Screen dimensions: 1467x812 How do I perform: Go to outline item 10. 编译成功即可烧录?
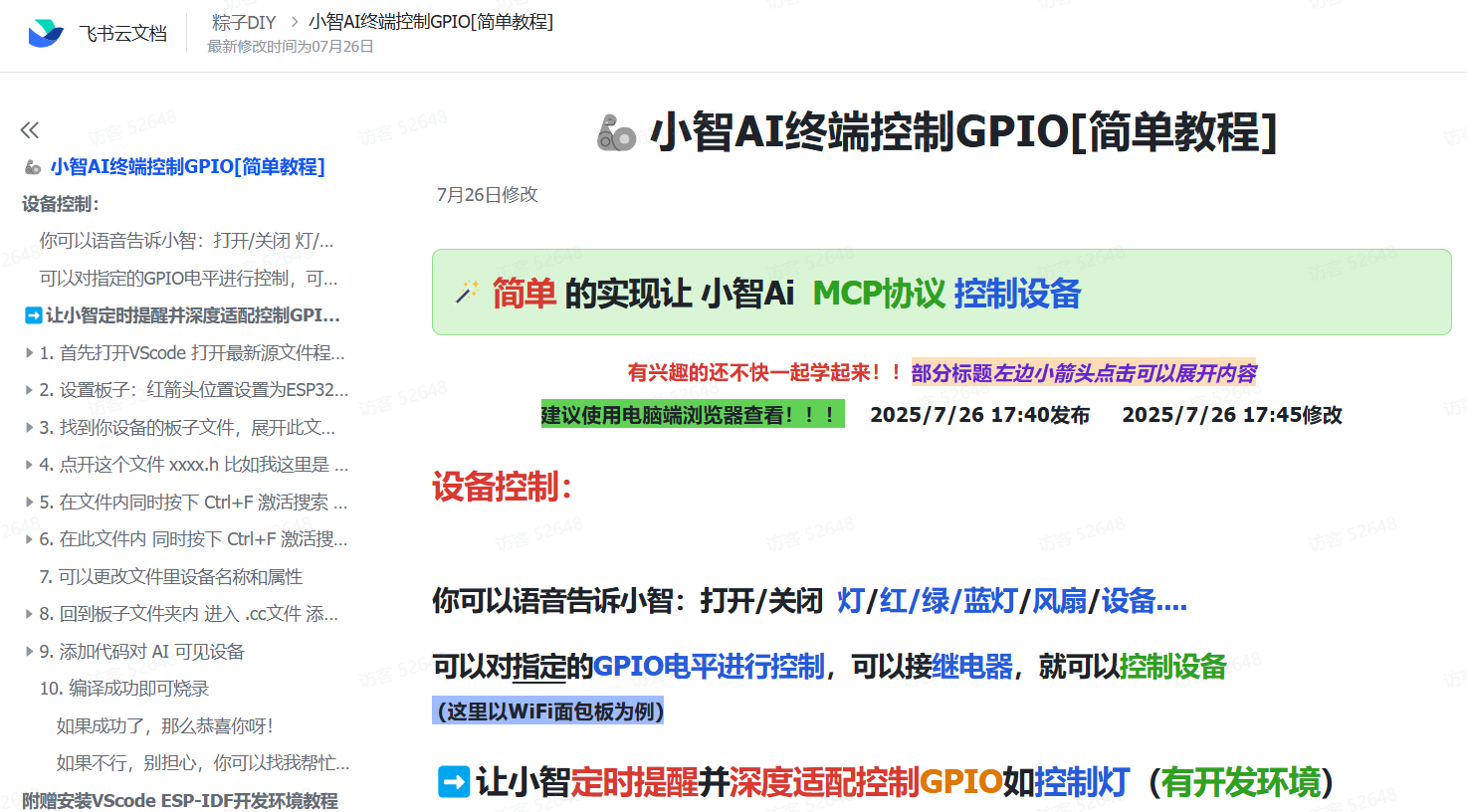click(x=124, y=689)
